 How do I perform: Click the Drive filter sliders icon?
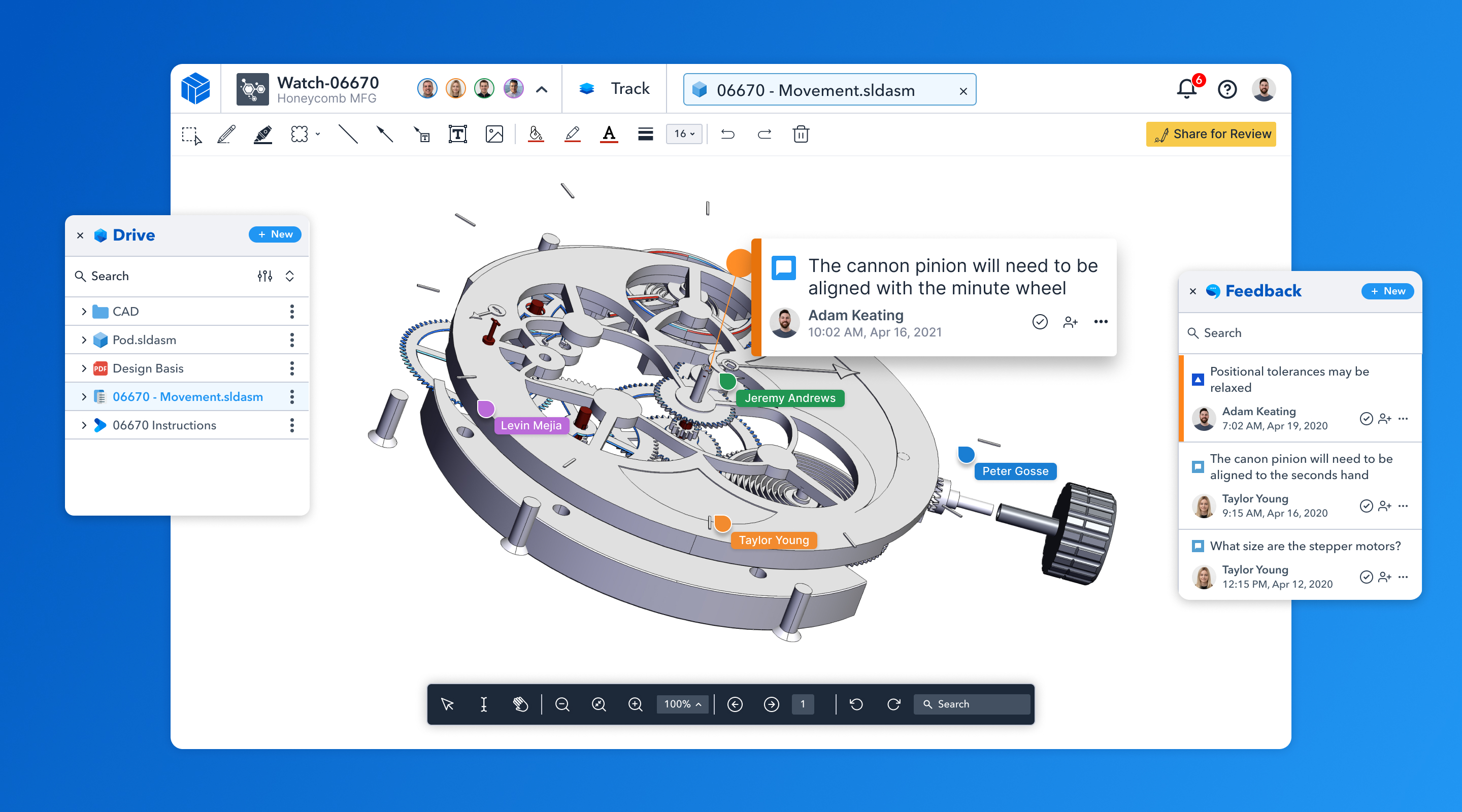coord(264,276)
